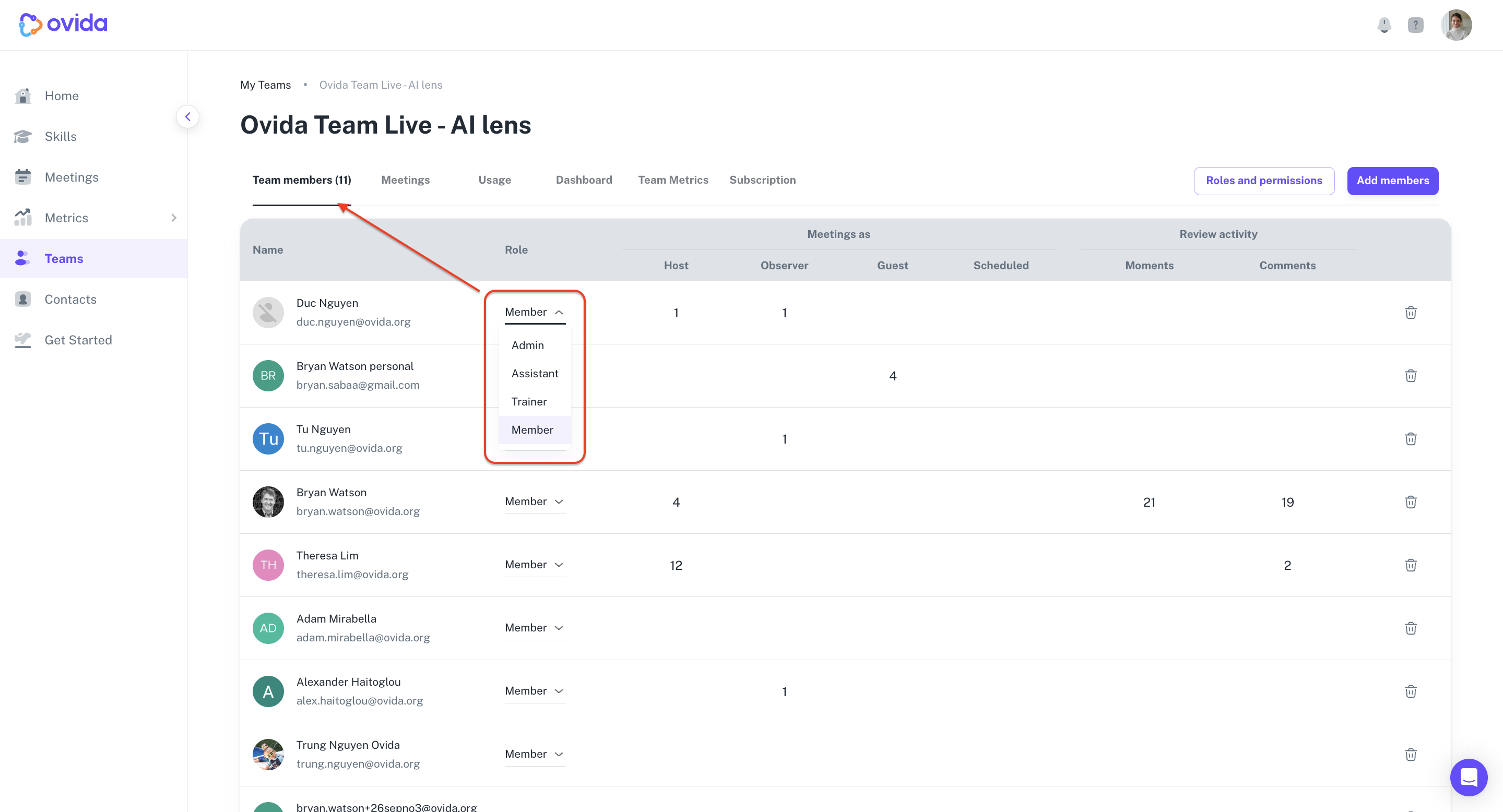
Task: Expand the Metrics submenu arrow
Action: (x=174, y=218)
